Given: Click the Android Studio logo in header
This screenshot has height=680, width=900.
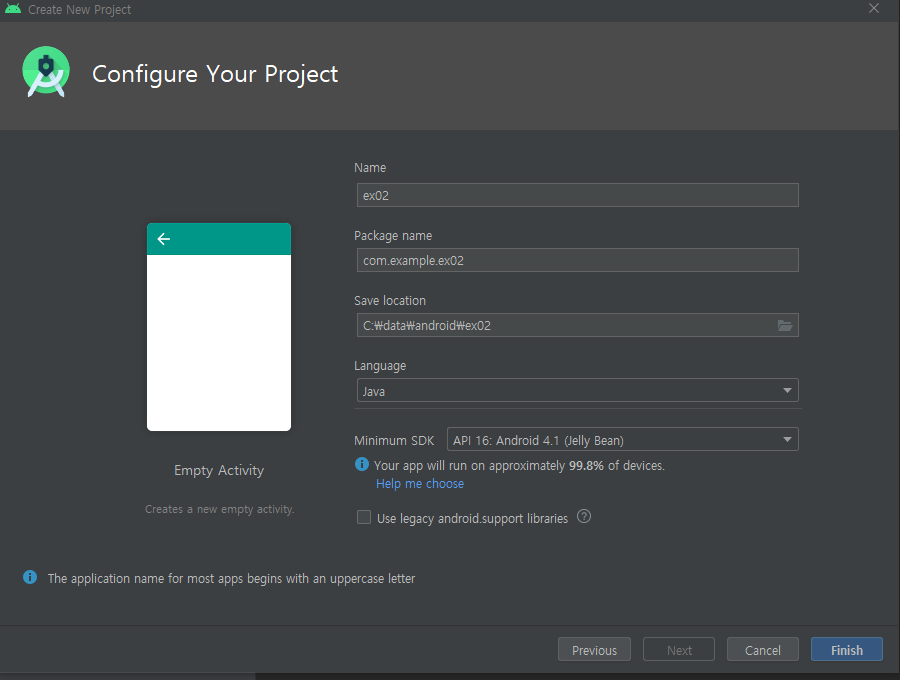Looking at the screenshot, I should 46,72.
